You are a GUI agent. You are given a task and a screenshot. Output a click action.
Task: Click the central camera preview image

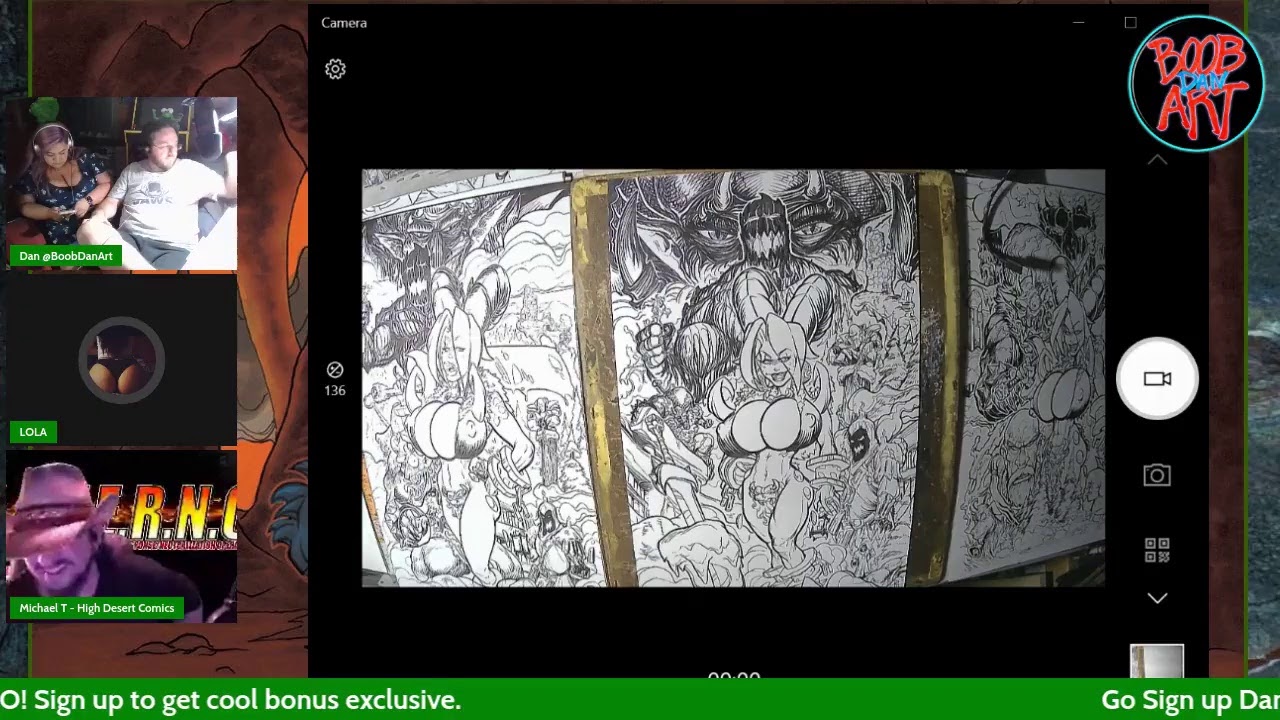pyautogui.click(x=733, y=378)
